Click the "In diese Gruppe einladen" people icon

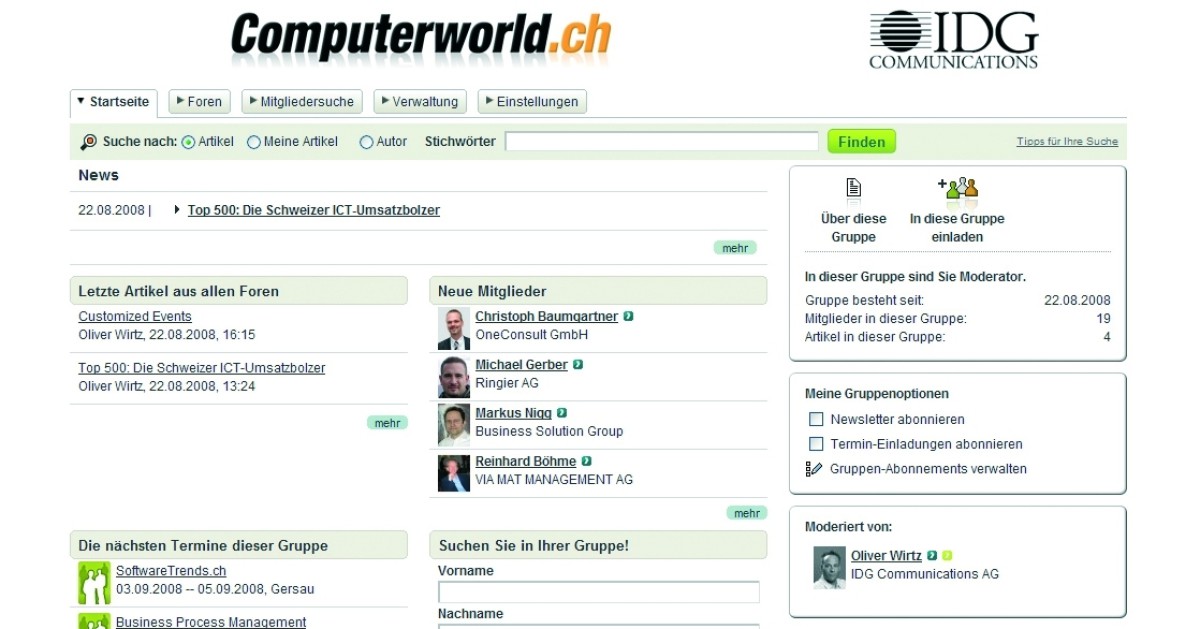coord(961,188)
